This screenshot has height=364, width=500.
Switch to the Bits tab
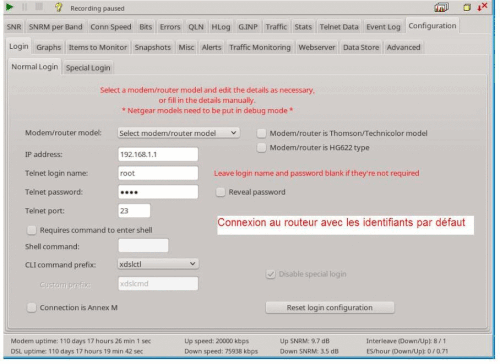point(145,27)
